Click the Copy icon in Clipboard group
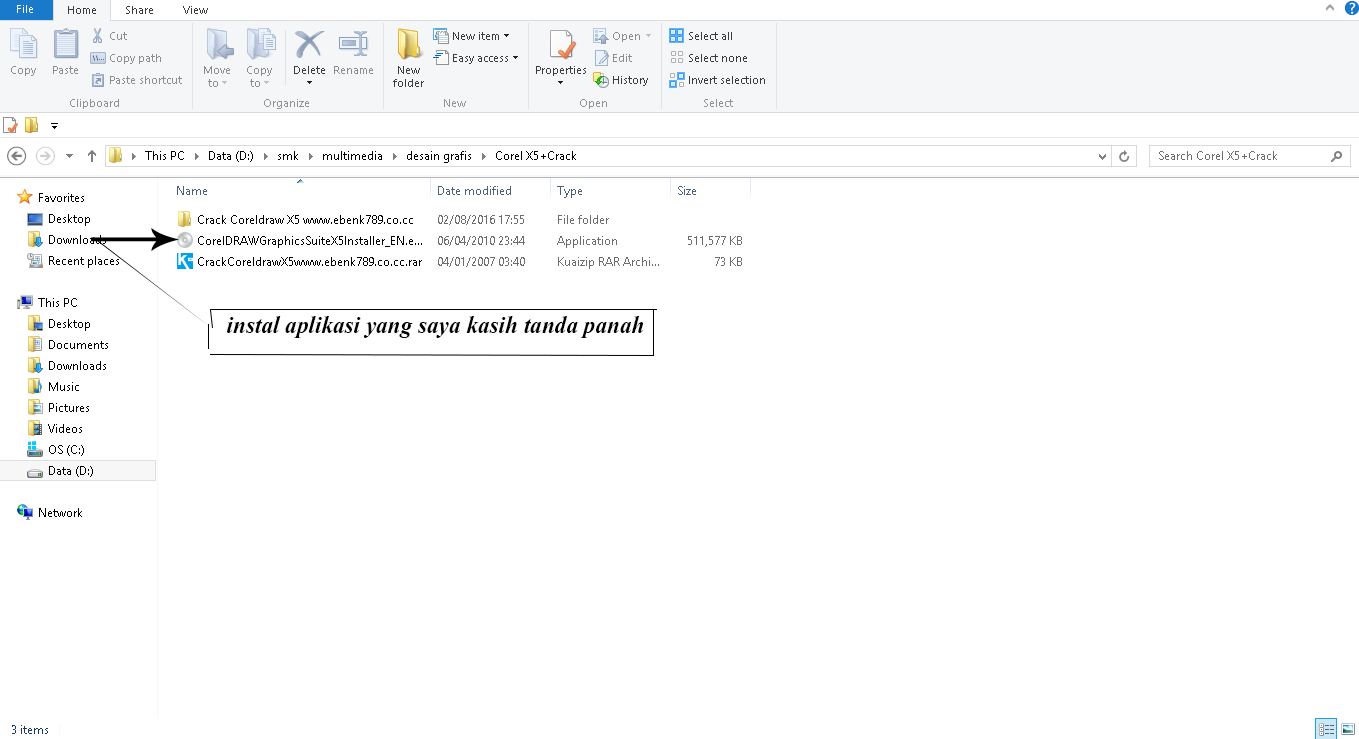 pyautogui.click(x=23, y=45)
